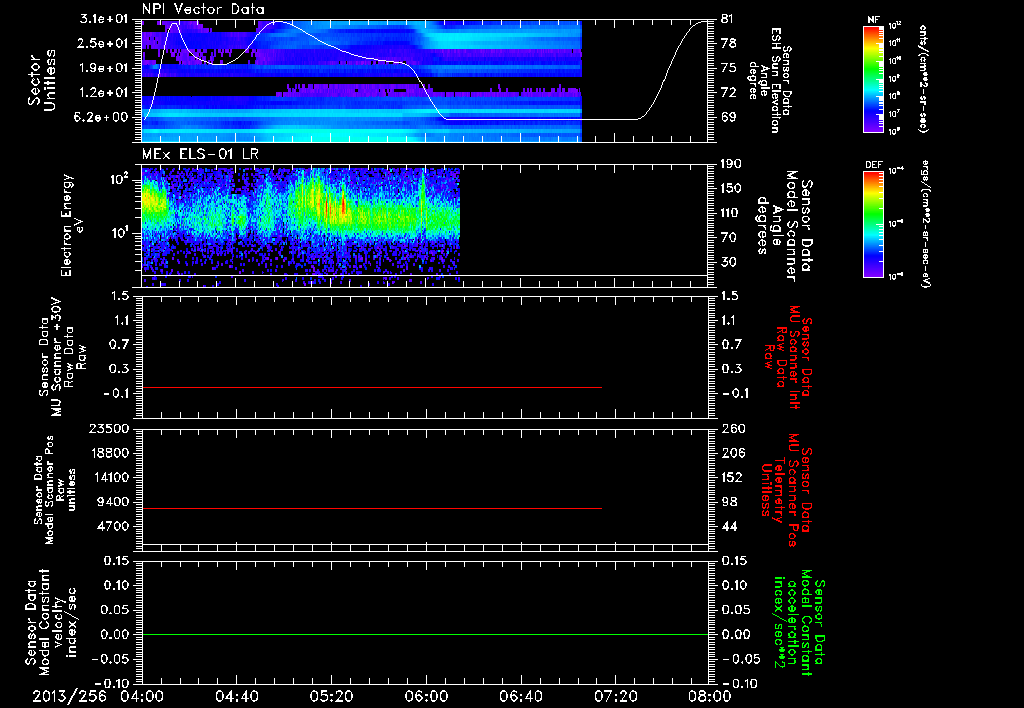
Task: Select the red "MU Scanner Pos Telemetry" title
Action: pyautogui.click(x=786, y=491)
